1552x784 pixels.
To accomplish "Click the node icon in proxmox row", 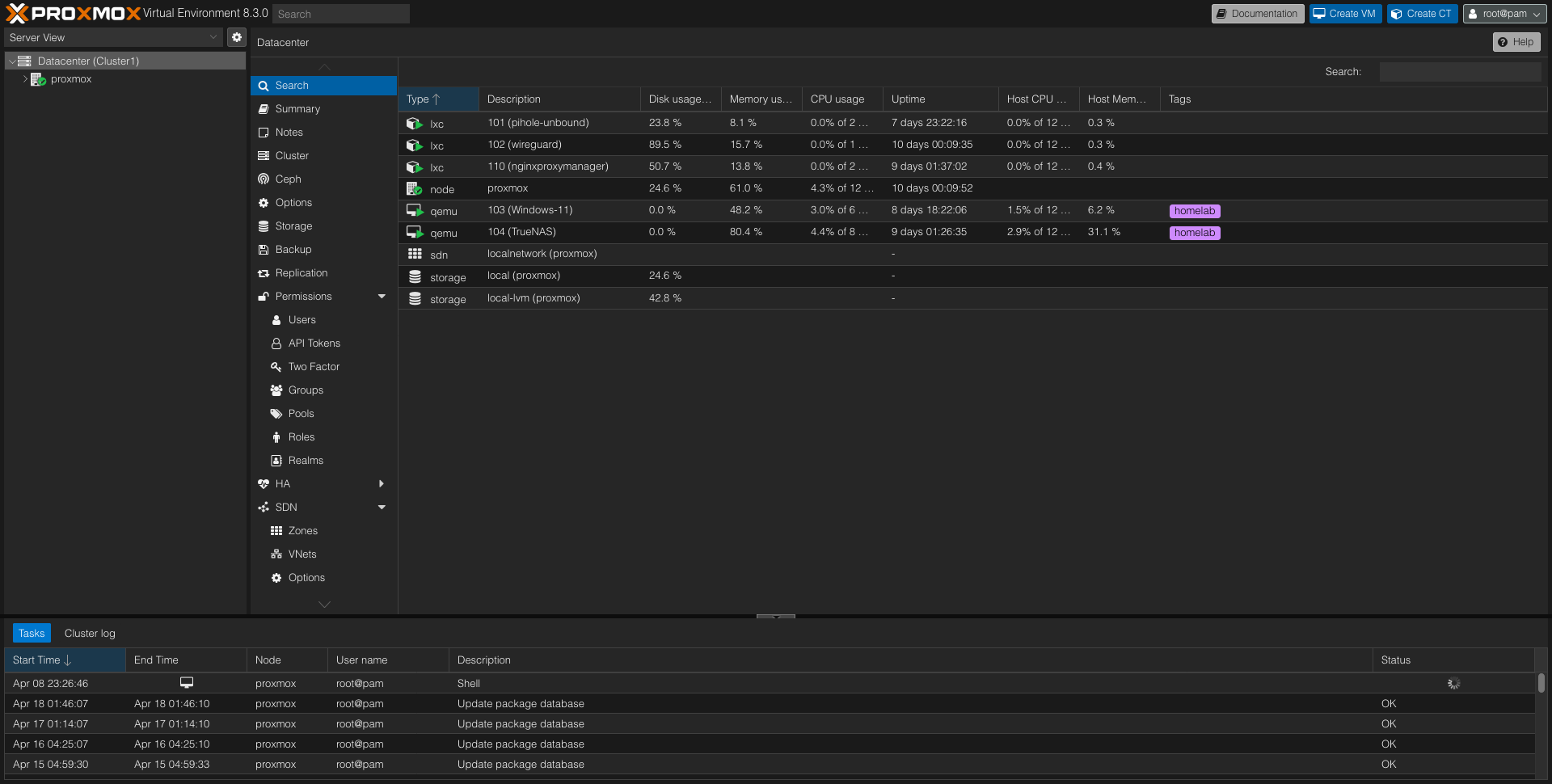I will [x=415, y=188].
